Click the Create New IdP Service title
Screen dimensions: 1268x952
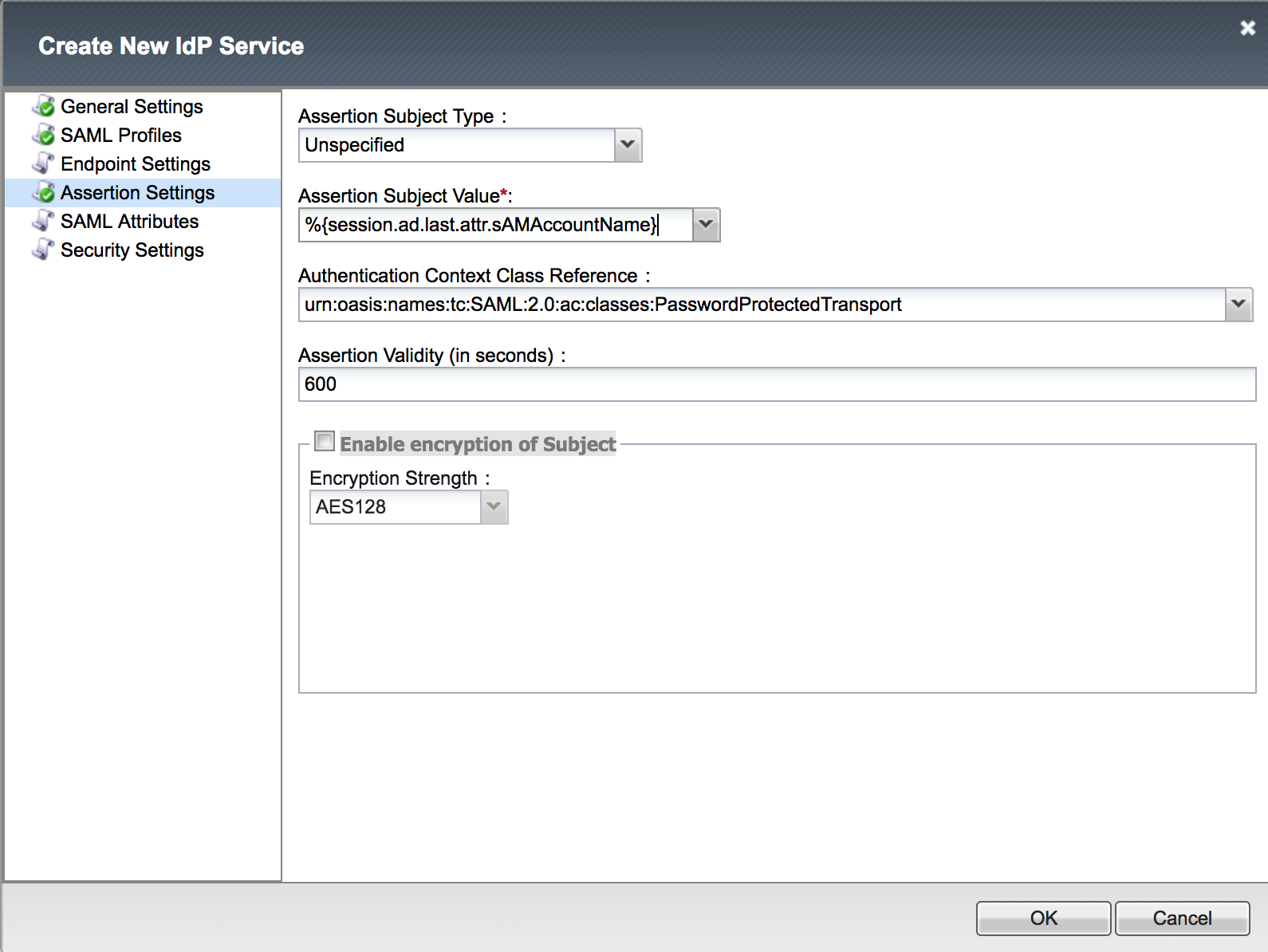click(x=171, y=46)
